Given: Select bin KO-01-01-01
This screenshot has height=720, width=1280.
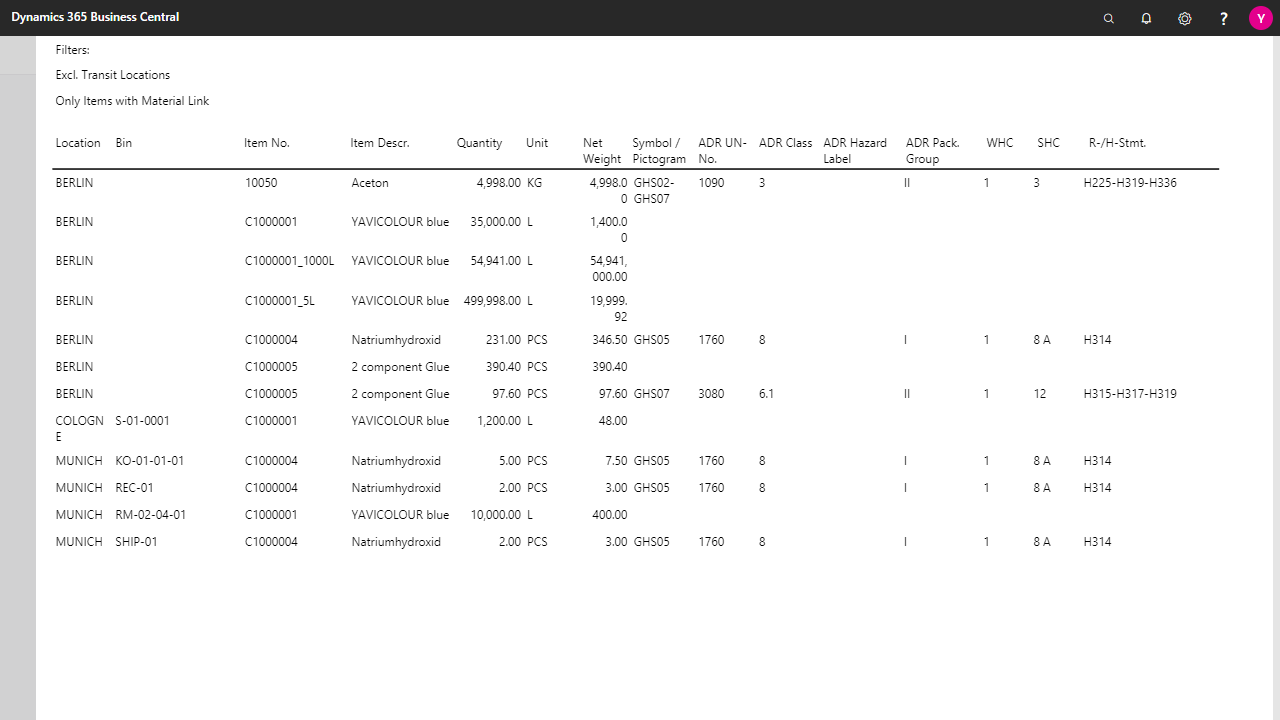Looking at the screenshot, I should pyautogui.click(x=150, y=461).
